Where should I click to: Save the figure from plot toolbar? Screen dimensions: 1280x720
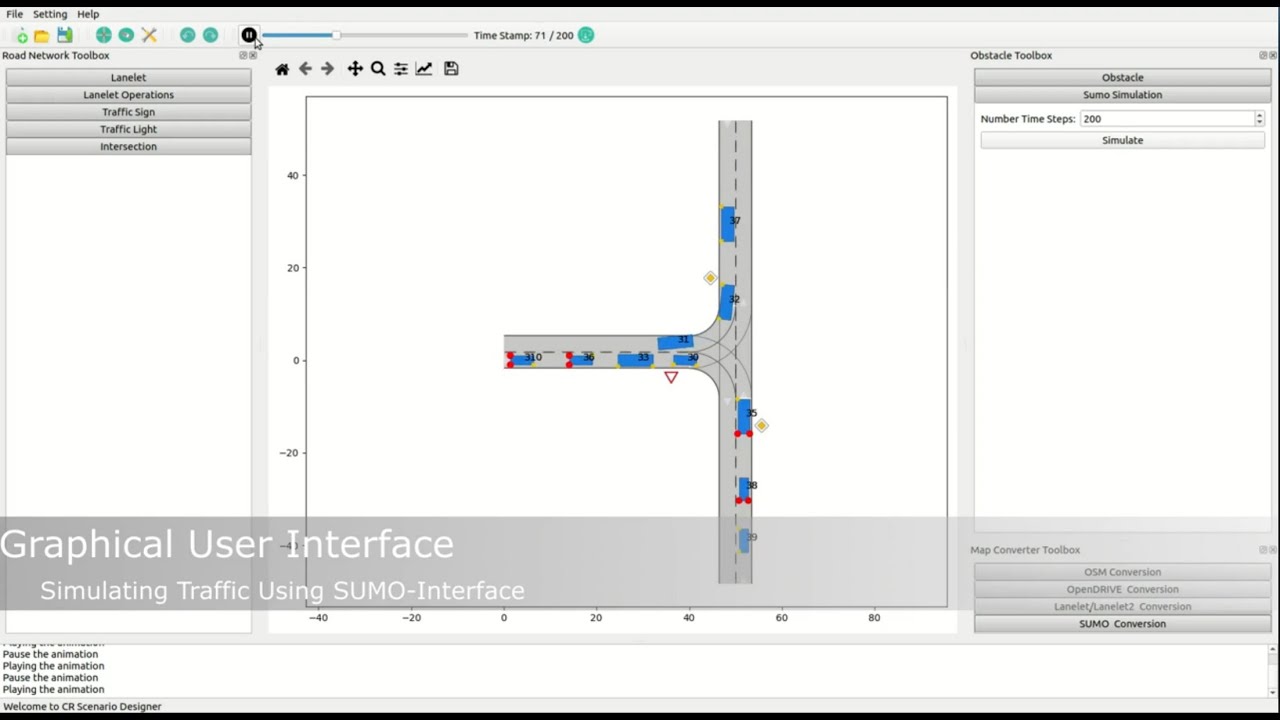coord(451,69)
